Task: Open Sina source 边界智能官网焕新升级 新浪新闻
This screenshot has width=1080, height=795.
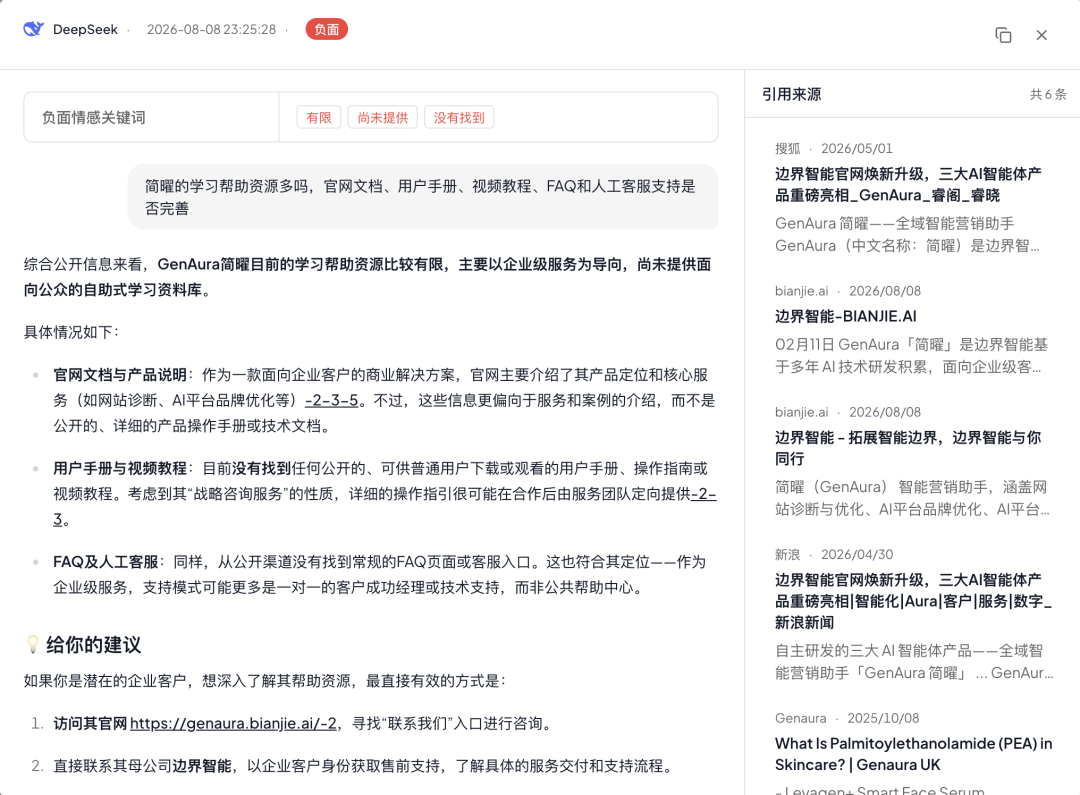Action: (913, 601)
